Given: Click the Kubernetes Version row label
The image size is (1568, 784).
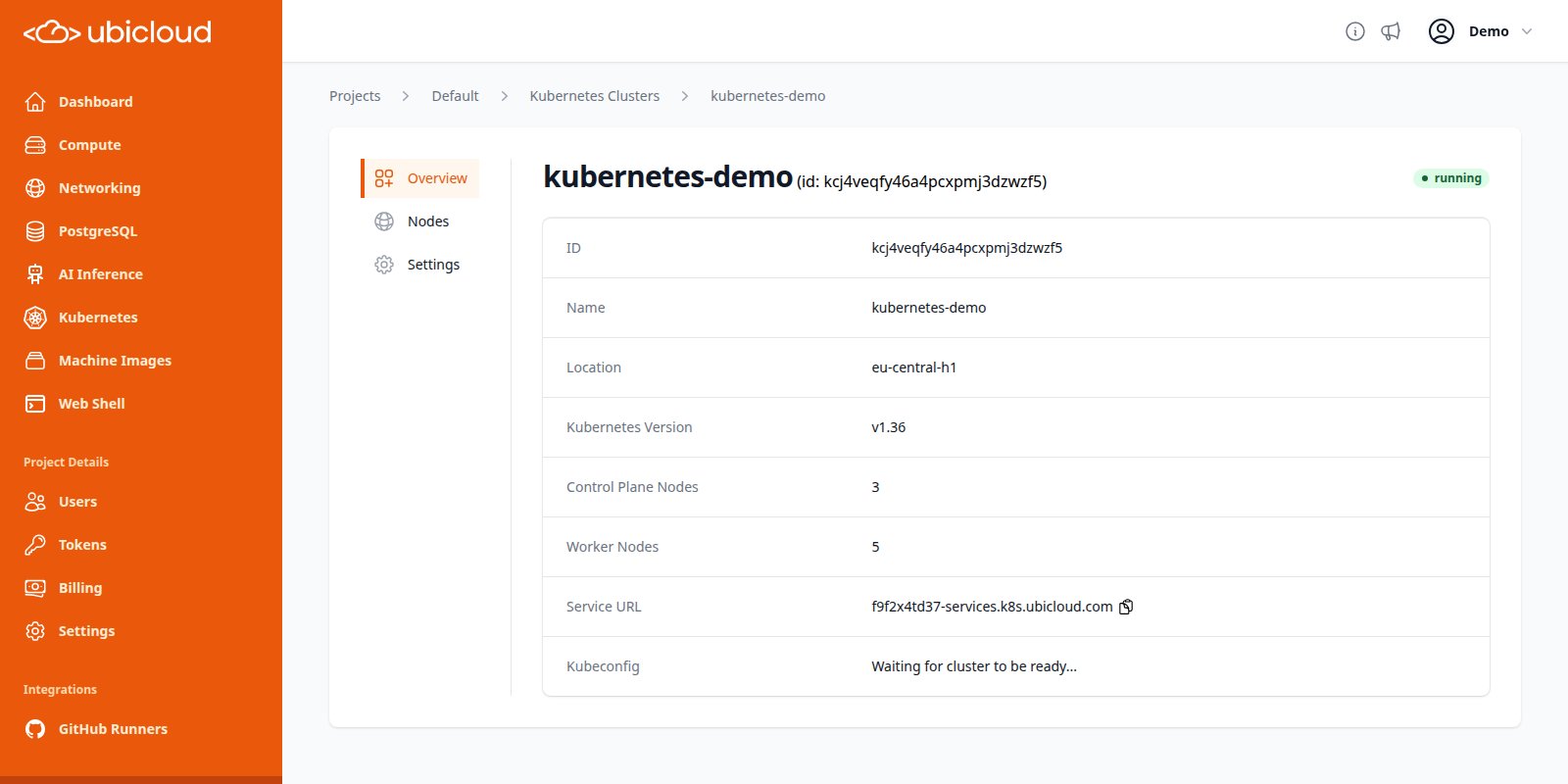Looking at the screenshot, I should pyautogui.click(x=629, y=427).
